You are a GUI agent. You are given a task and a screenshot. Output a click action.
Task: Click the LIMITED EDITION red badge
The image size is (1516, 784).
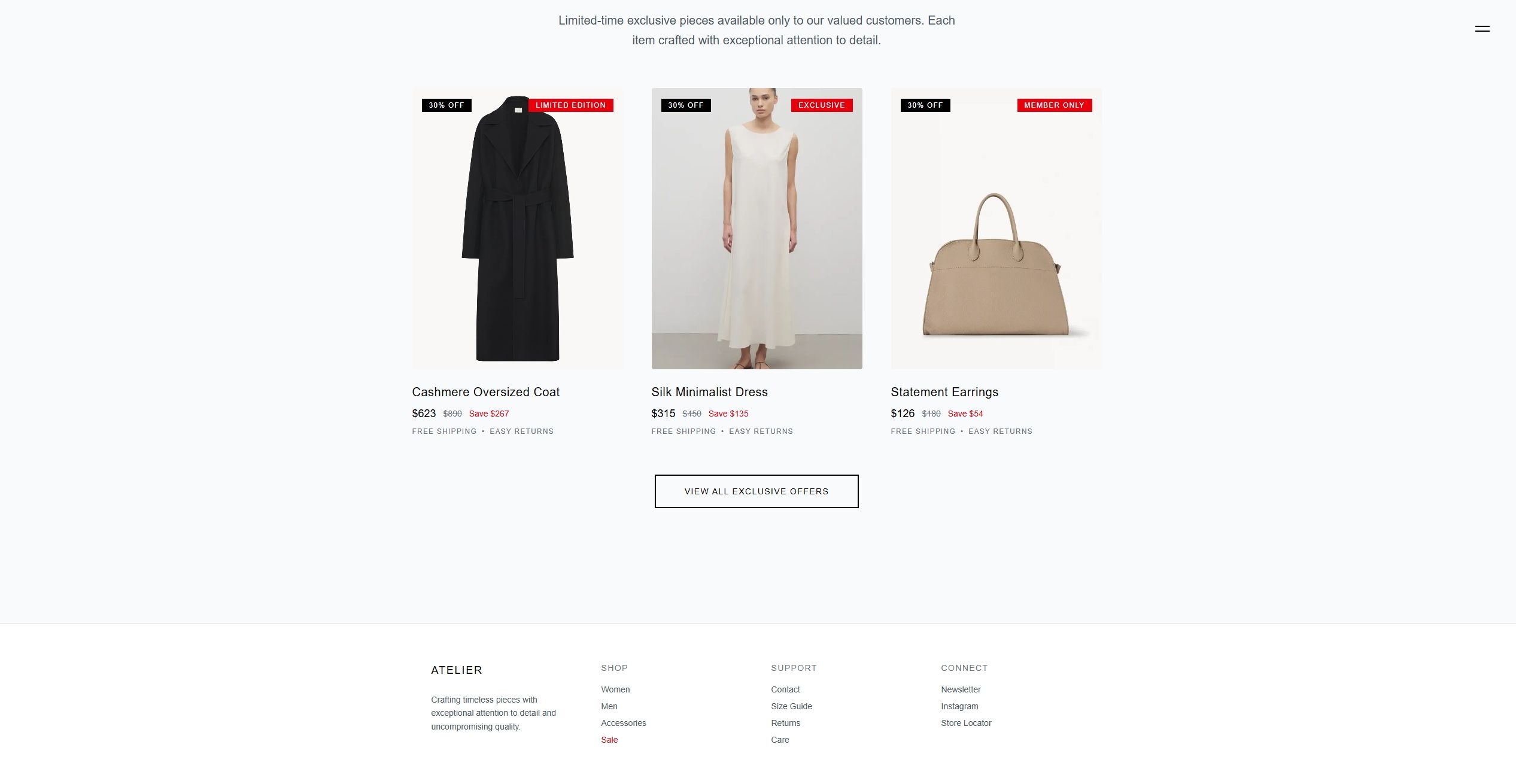[570, 105]
